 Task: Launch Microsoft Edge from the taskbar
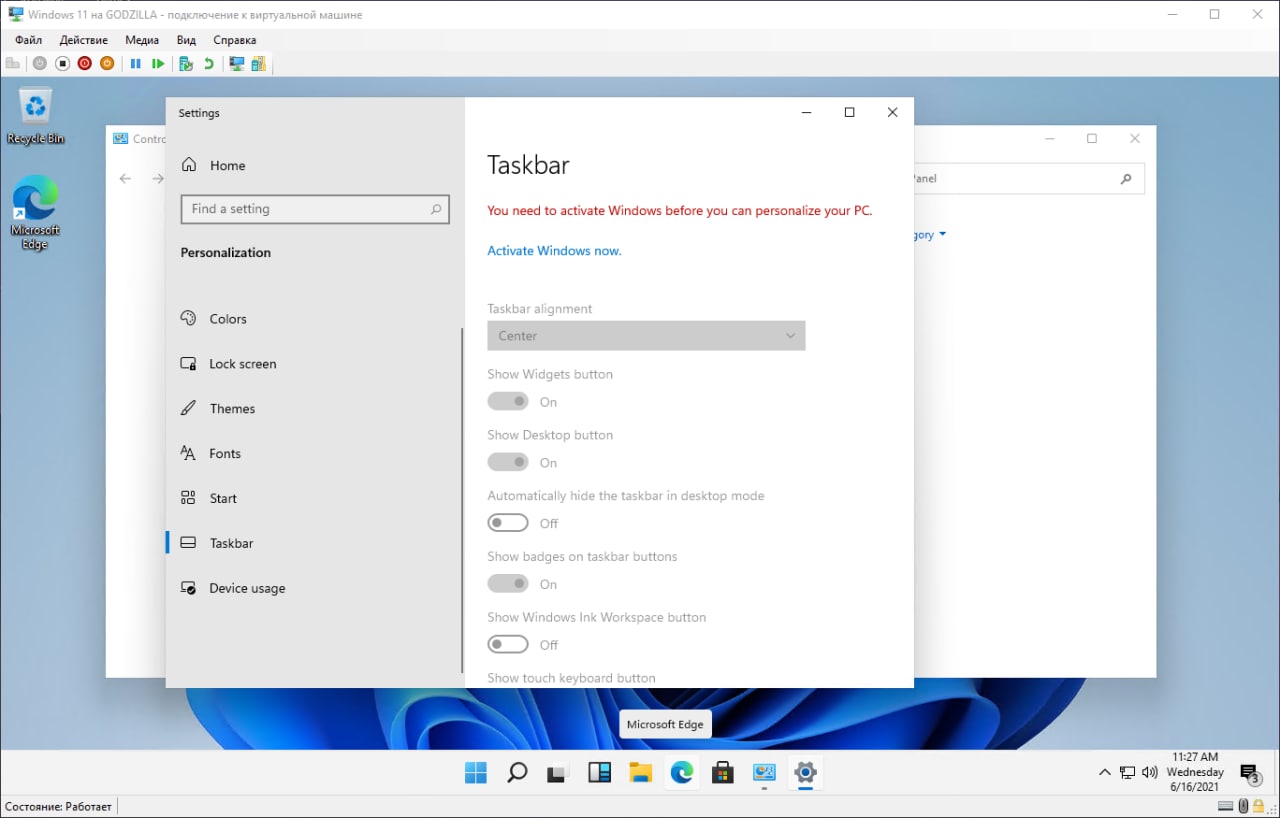pos(682,773)
